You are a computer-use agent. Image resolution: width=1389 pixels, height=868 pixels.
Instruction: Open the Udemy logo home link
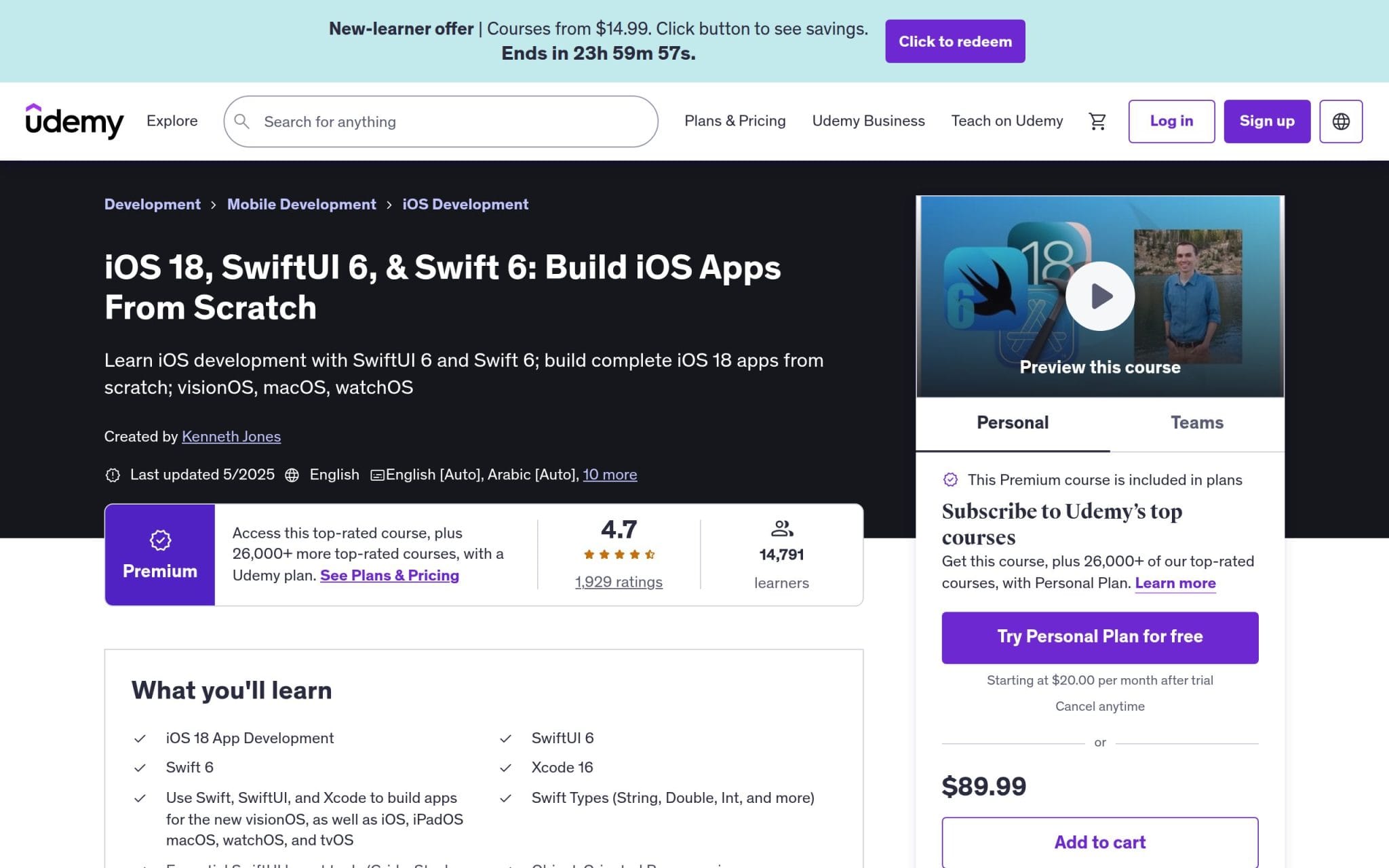[x=75, y=121]
